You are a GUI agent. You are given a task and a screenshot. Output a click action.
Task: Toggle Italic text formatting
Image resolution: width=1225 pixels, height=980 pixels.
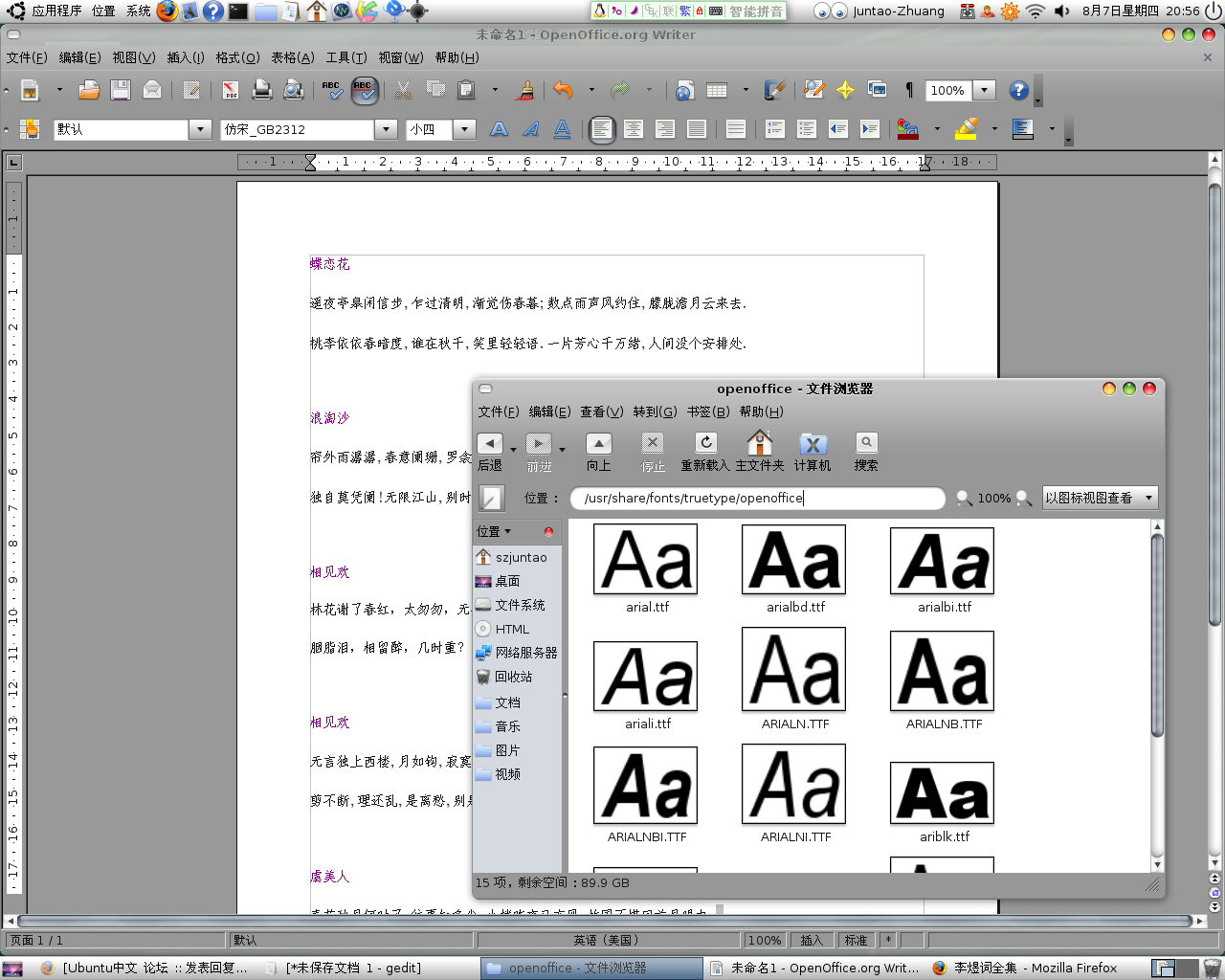pyautogui.click(x=531, y=129)
